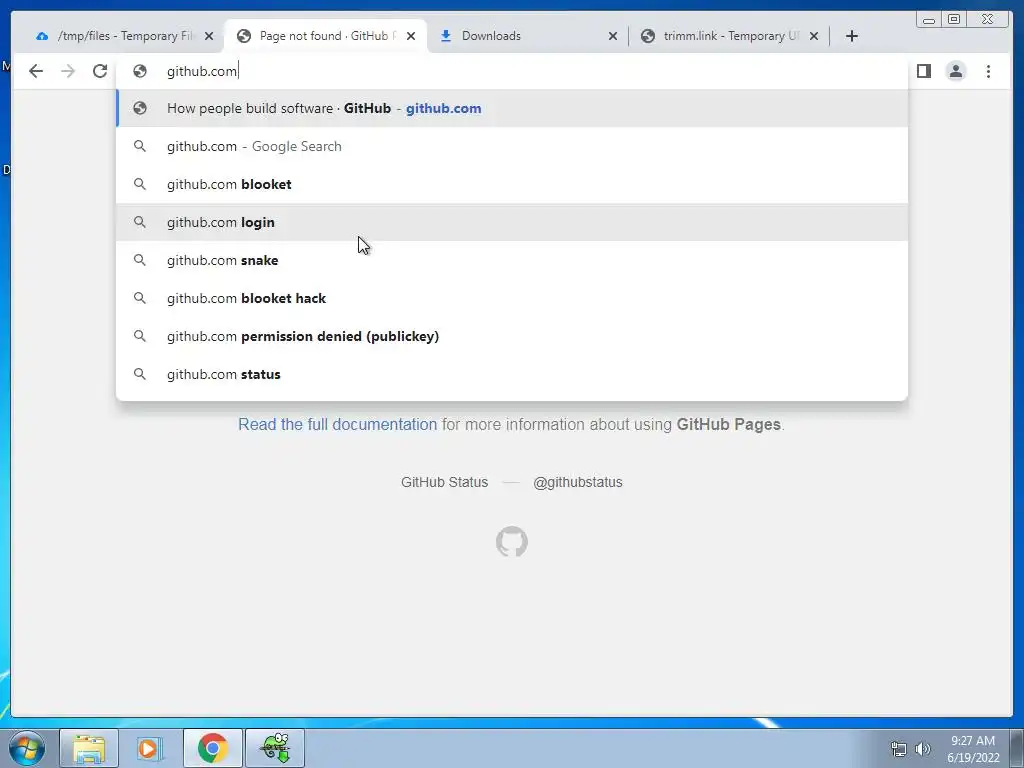Choose the github.com snake suggestion
1024x768 pixels.
tap(512, 260)
